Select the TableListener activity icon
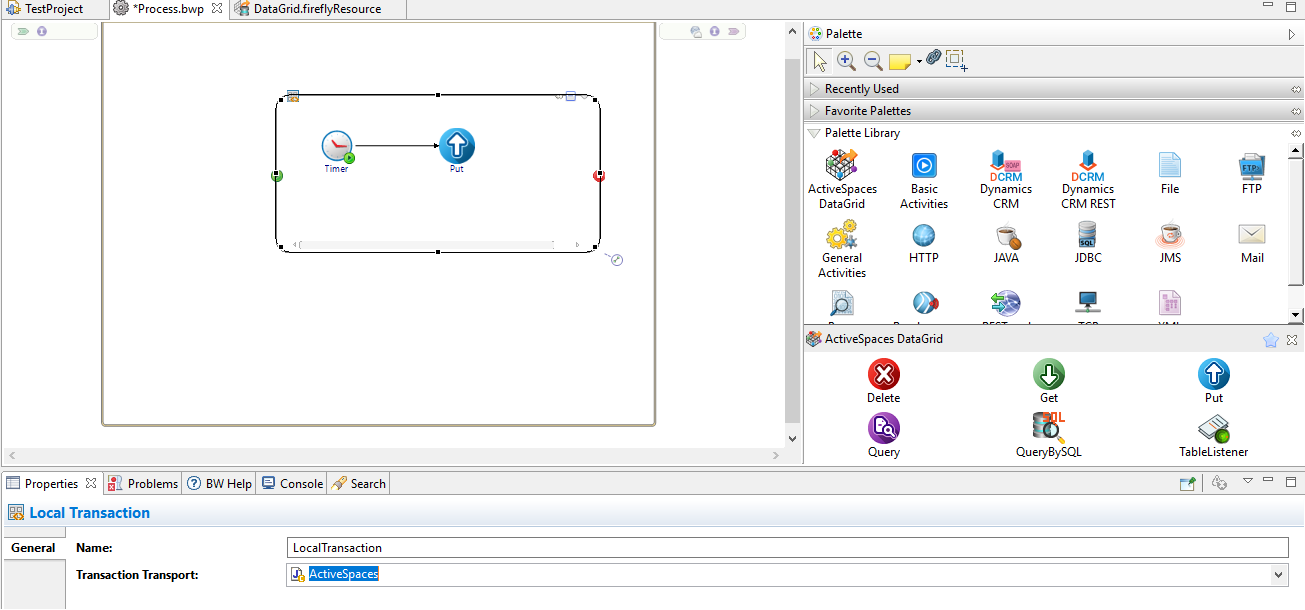Viewport: 1305px width, 610px height. pos(1213,429)
